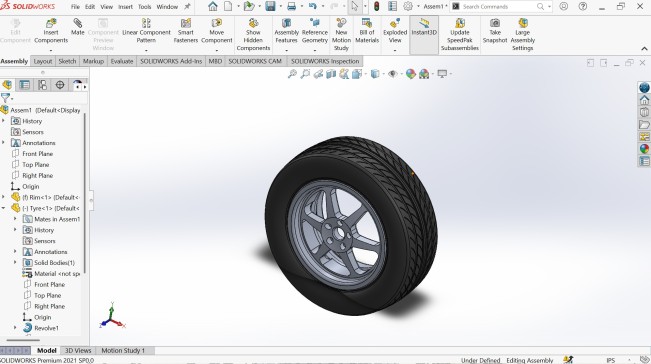Select the Move Component tool
Viewport: 651px width, 364px height.
(217, 31)
